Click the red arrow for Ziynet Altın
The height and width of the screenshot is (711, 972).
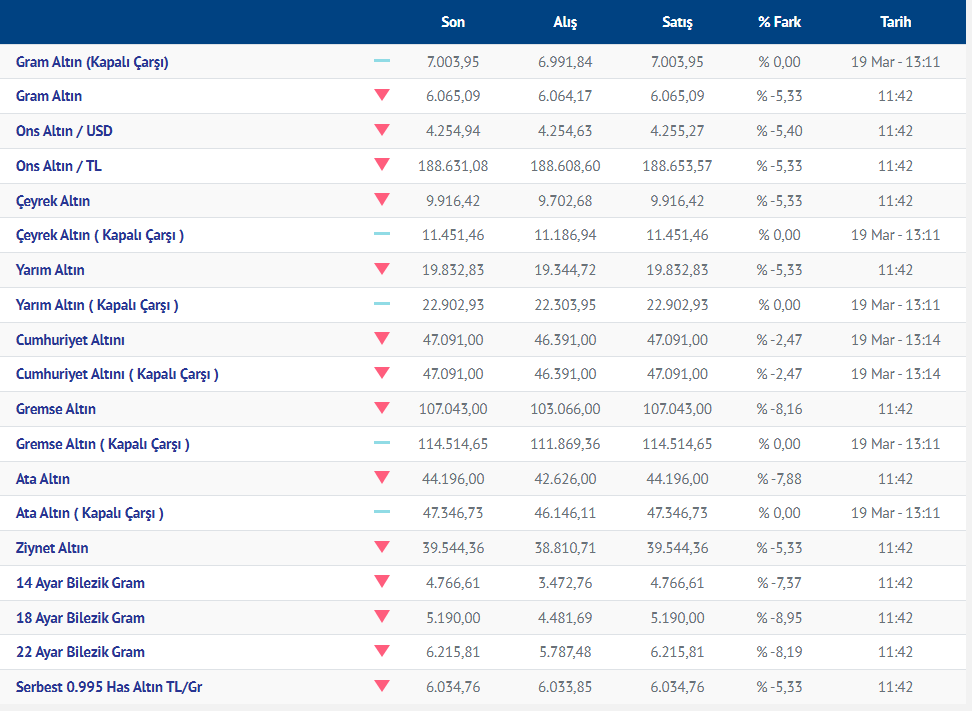[x=381, y=547]
